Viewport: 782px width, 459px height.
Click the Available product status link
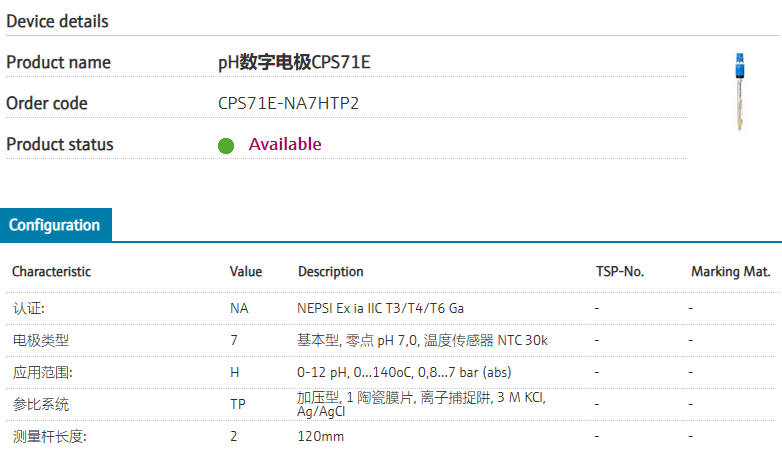pos(285,144)
